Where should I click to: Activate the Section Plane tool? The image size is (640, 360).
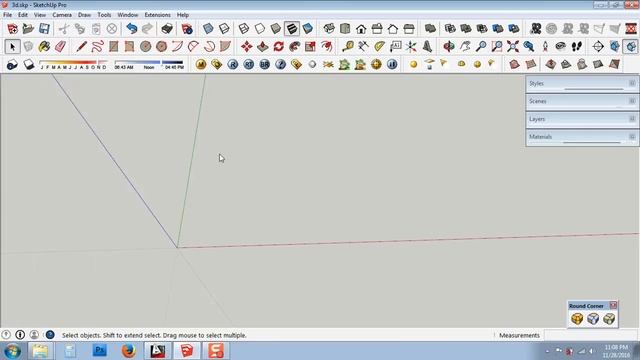coord(598,47)
